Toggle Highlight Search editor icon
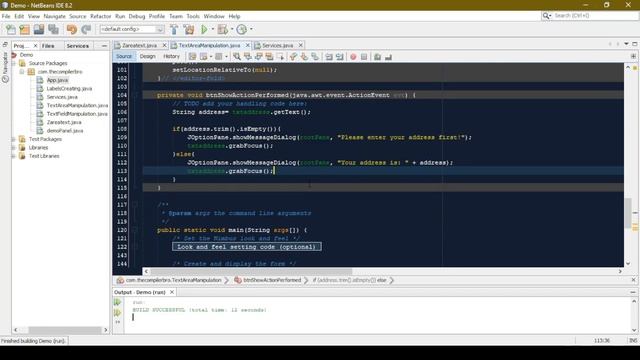This screenshot has height=360, width=640. coord(269,57)
